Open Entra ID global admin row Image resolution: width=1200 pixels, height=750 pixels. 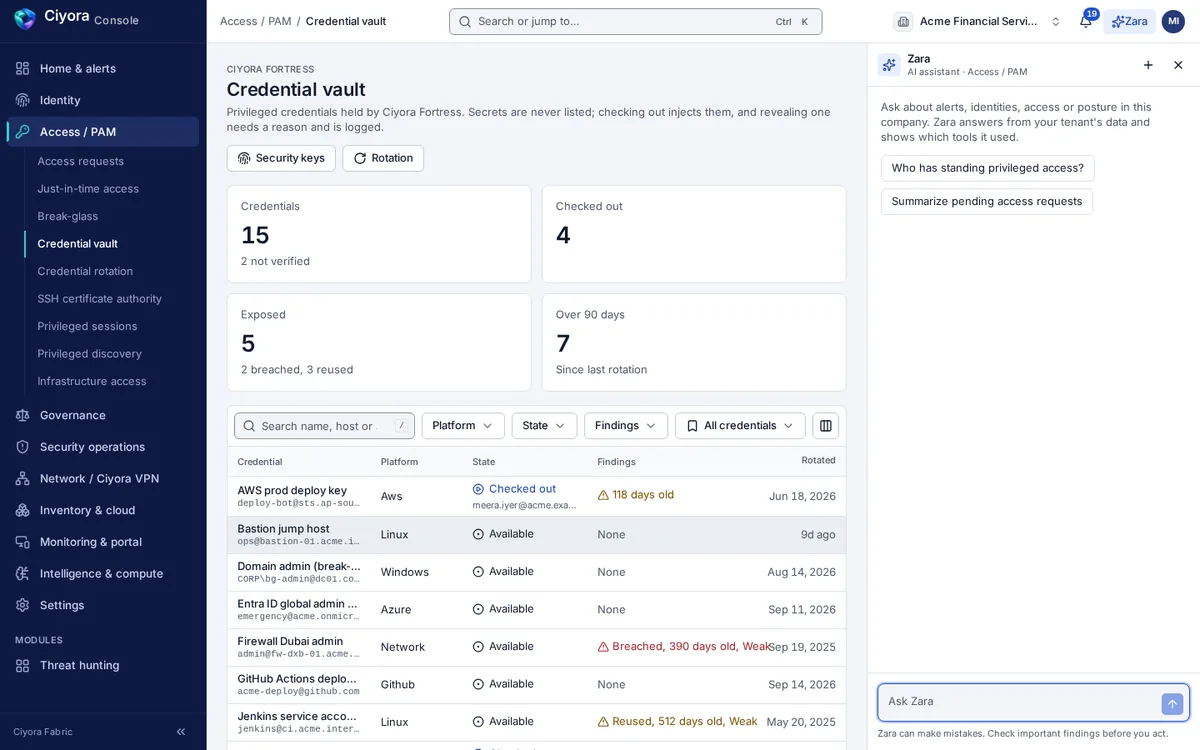coord(536,609)
